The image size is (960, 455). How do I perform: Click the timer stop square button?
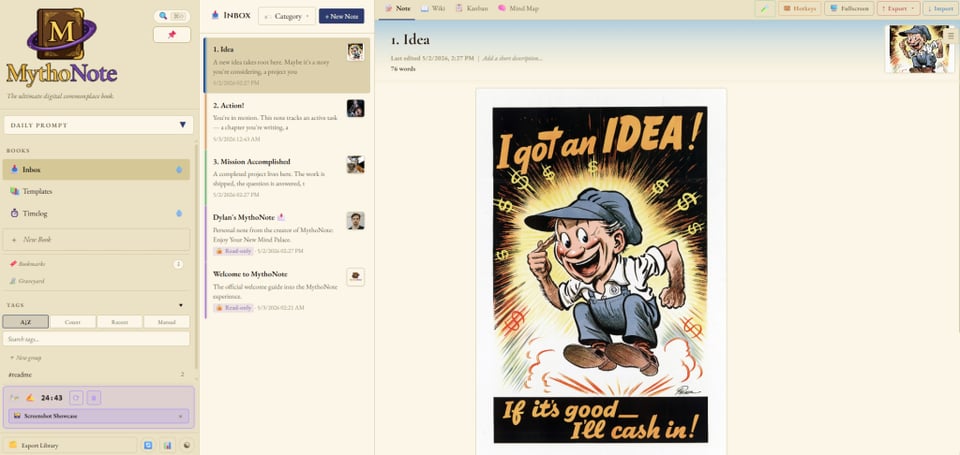[x=94, y=397]
